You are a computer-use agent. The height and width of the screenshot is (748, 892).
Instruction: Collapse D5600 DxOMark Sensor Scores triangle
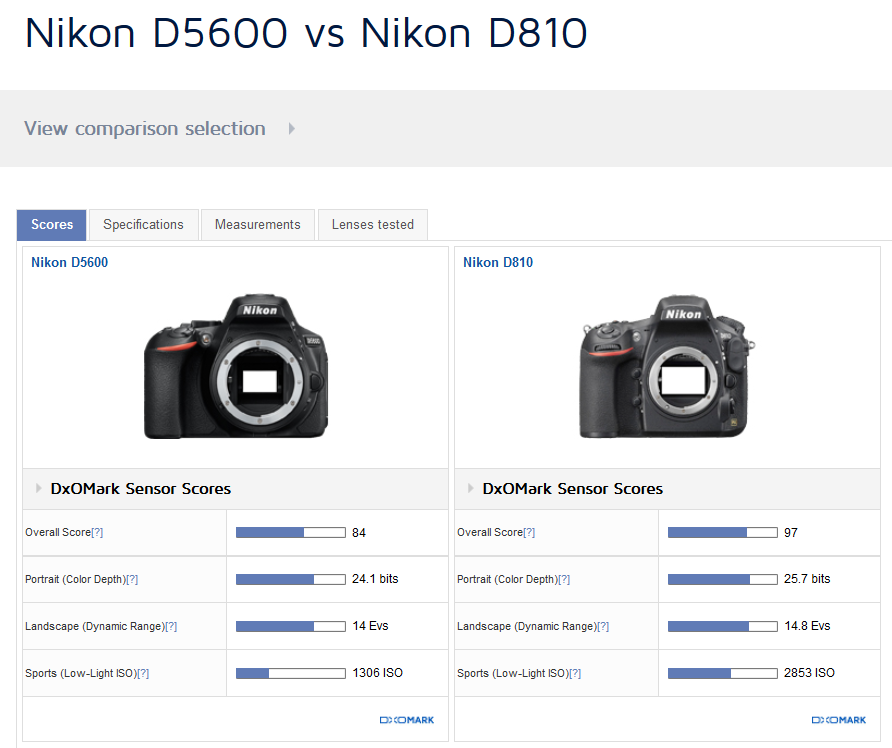[x=38, y=488]
